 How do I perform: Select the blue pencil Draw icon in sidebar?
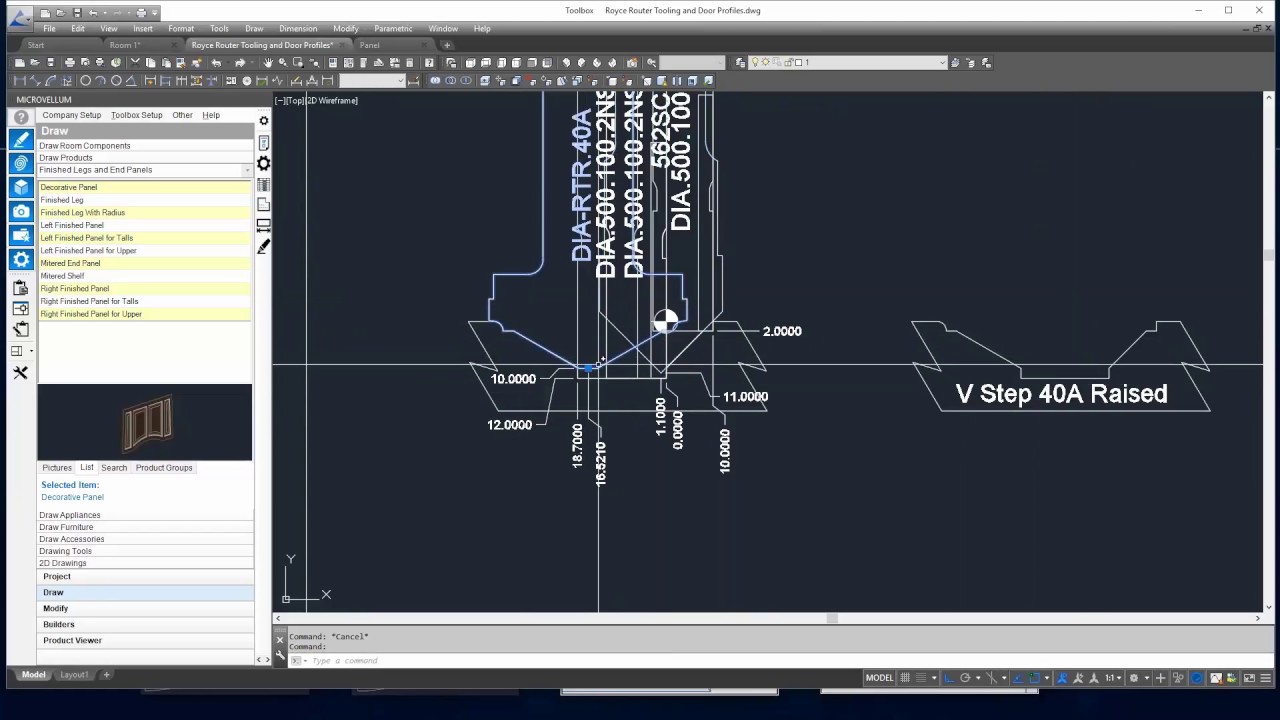(x=21, y=140)
